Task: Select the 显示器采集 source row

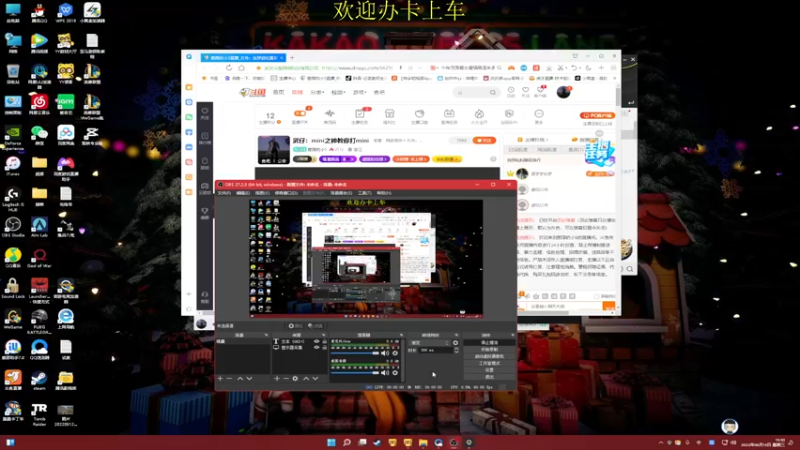Action: [x=300, y=347]
